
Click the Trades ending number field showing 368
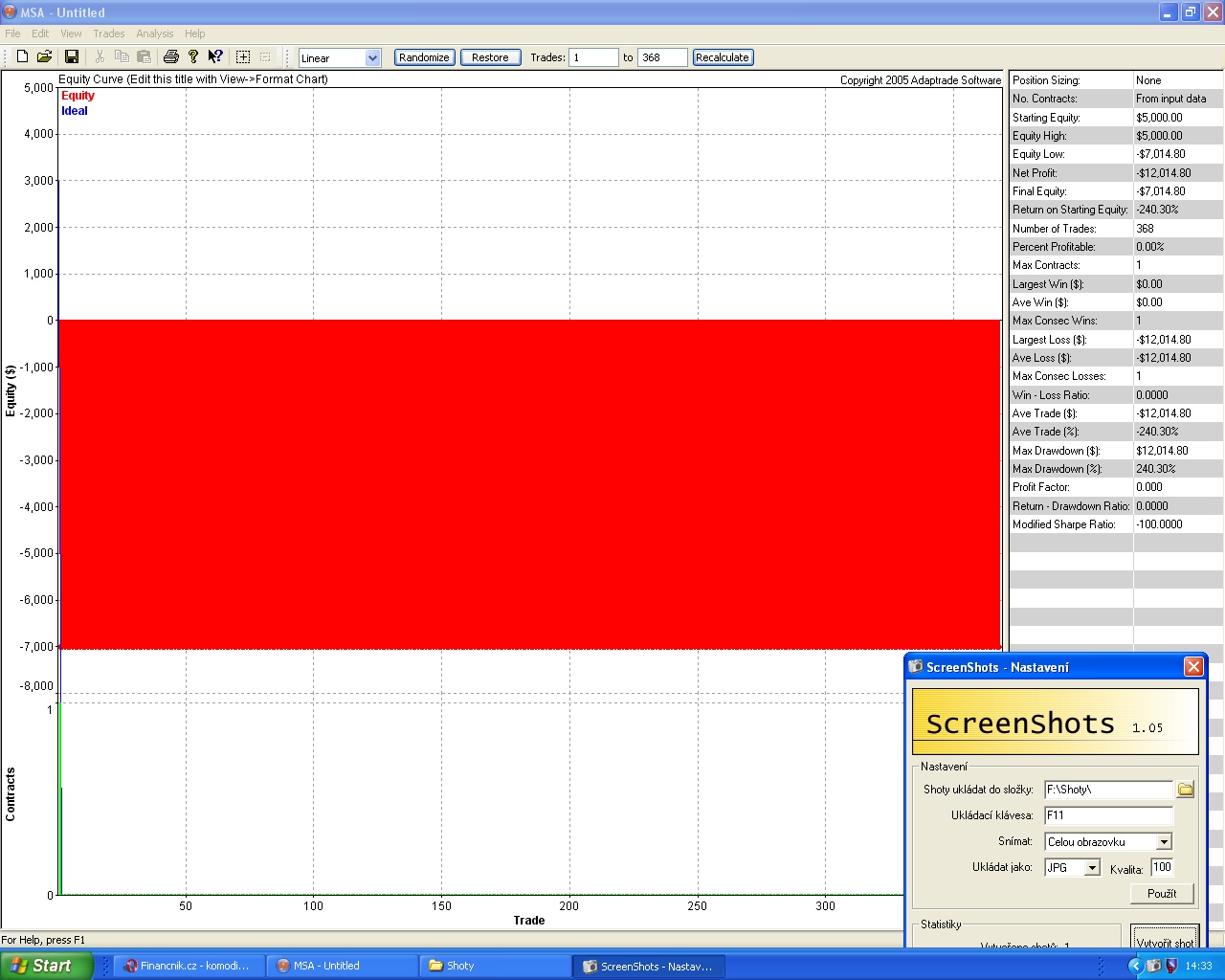[662, 57]
